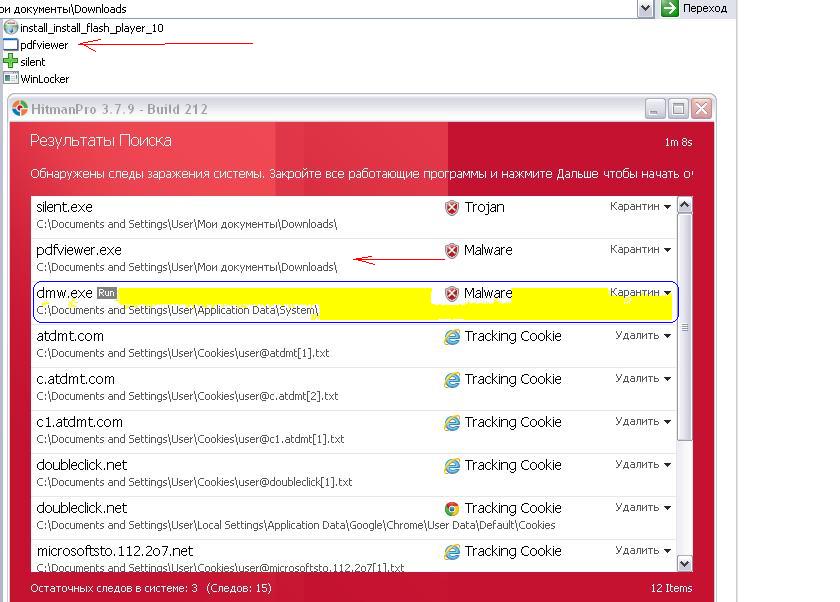Click the Переход button label

pos(704,9)
